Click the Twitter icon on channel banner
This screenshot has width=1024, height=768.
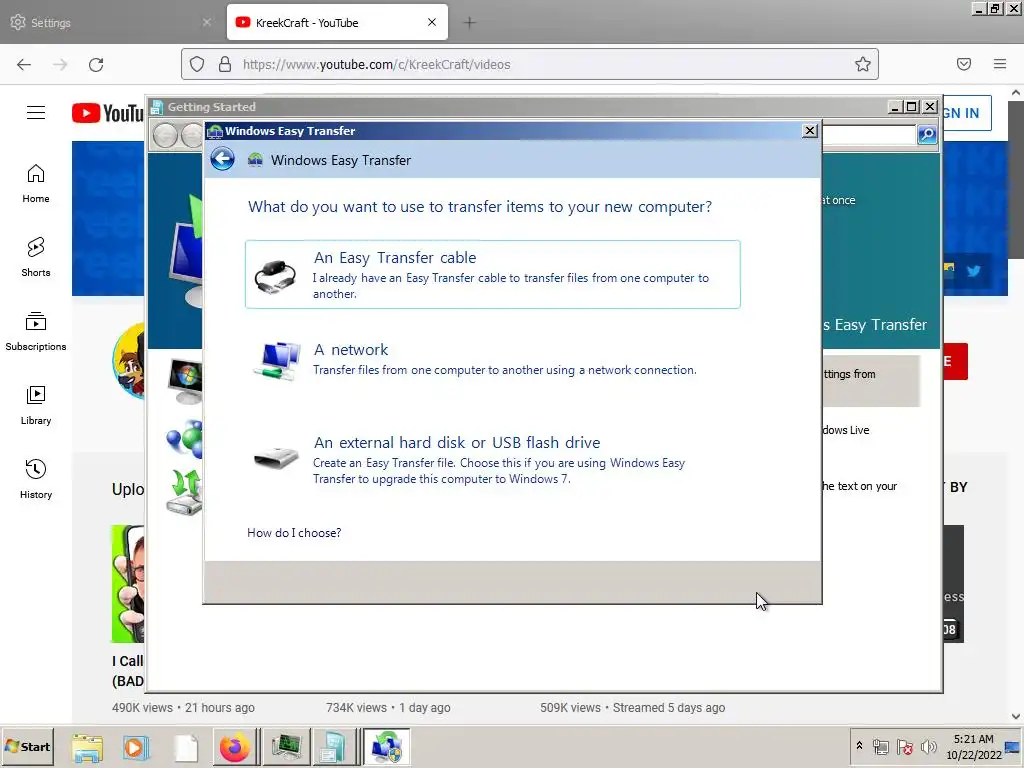point(974,270)
